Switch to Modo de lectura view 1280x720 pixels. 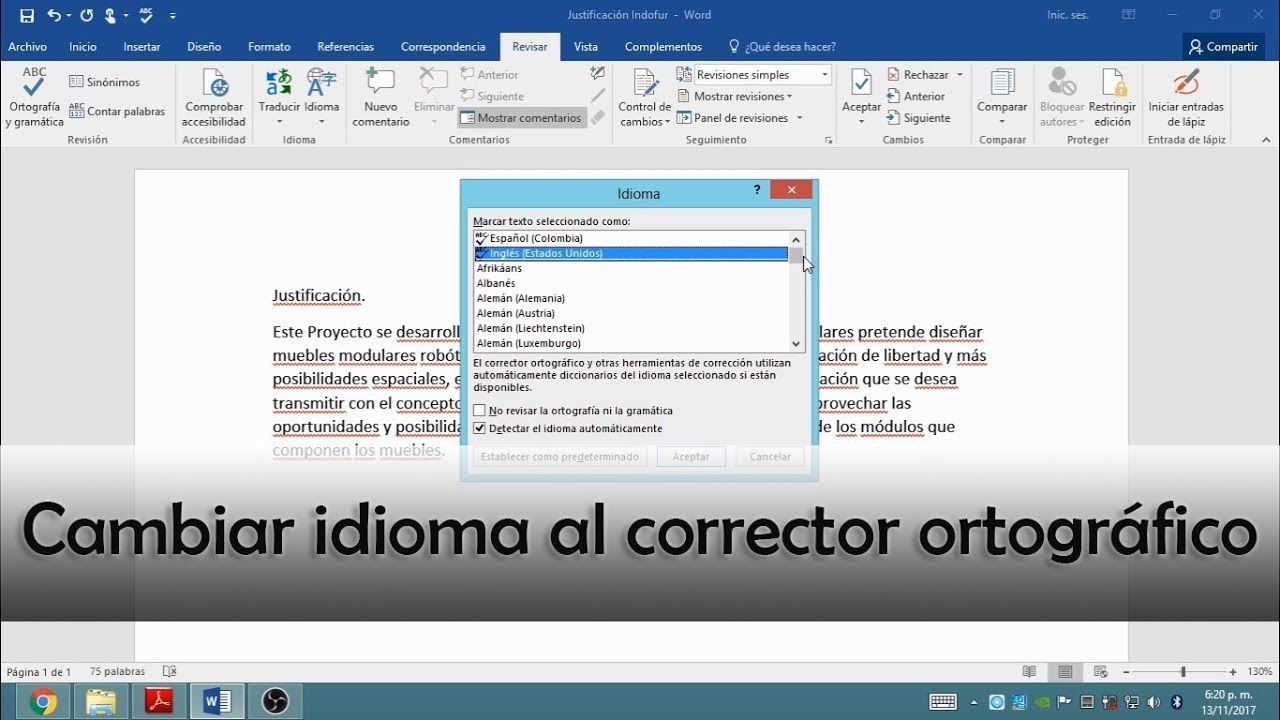pos(1029,672)
